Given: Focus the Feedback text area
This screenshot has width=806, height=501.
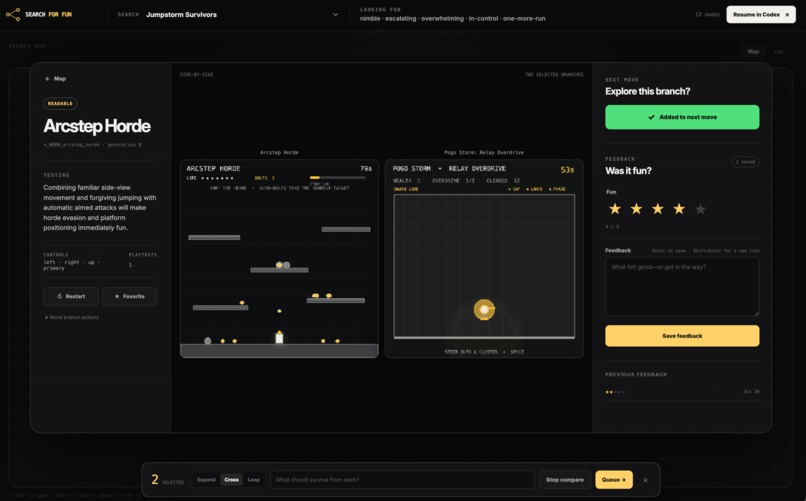Looking at the screenshot, I should click(x=682, y=287).
